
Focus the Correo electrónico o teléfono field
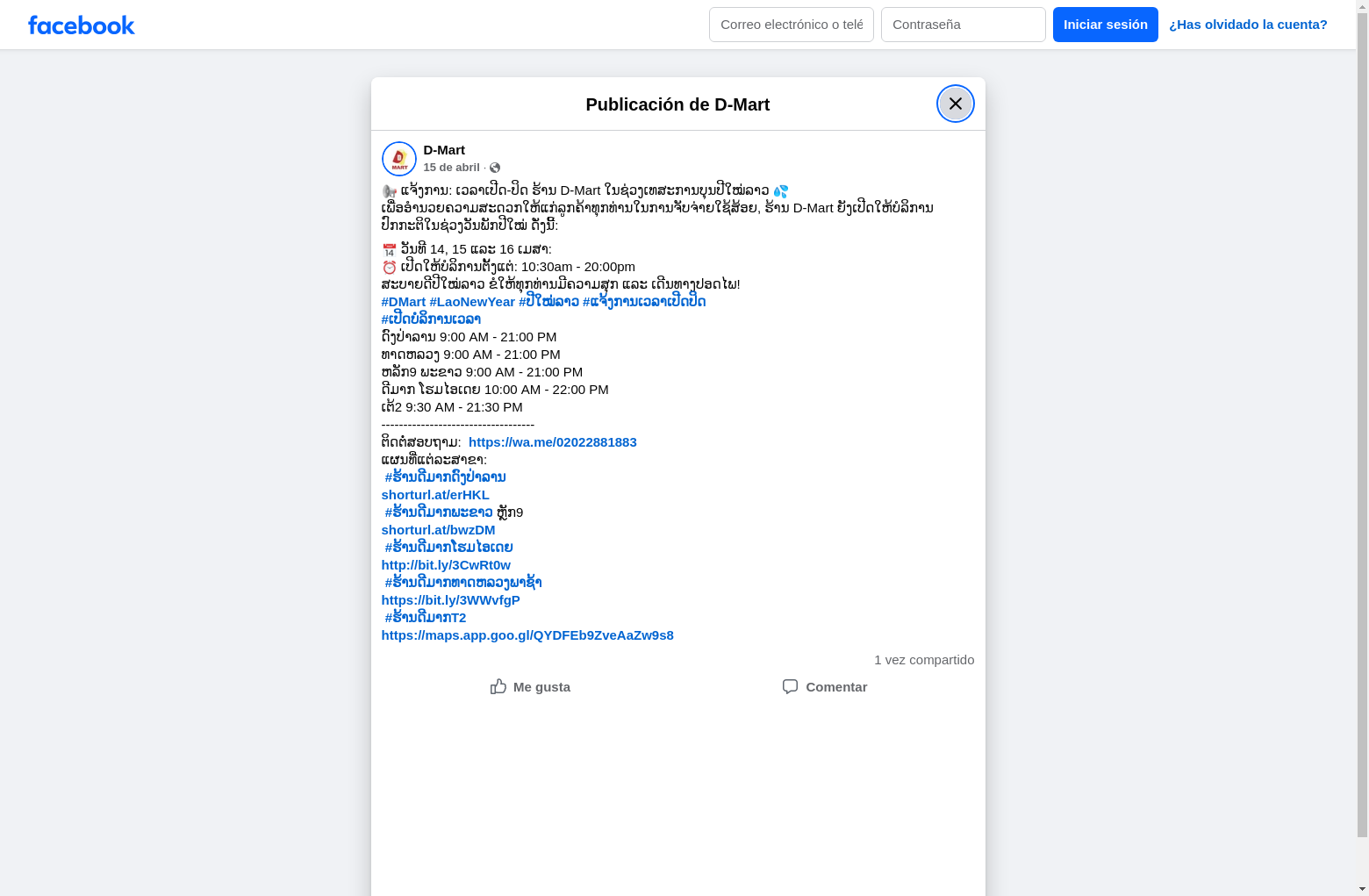click(792, 25)
